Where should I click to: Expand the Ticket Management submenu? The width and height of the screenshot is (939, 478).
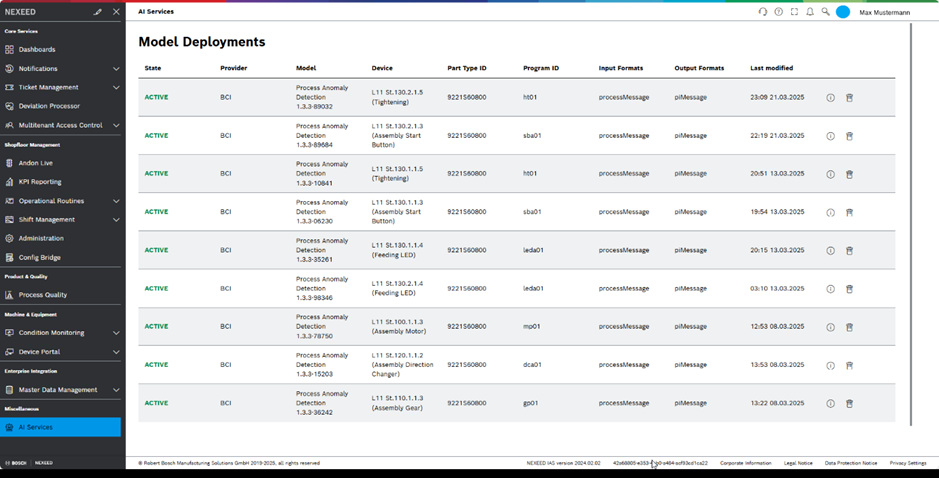coord(116,88)
